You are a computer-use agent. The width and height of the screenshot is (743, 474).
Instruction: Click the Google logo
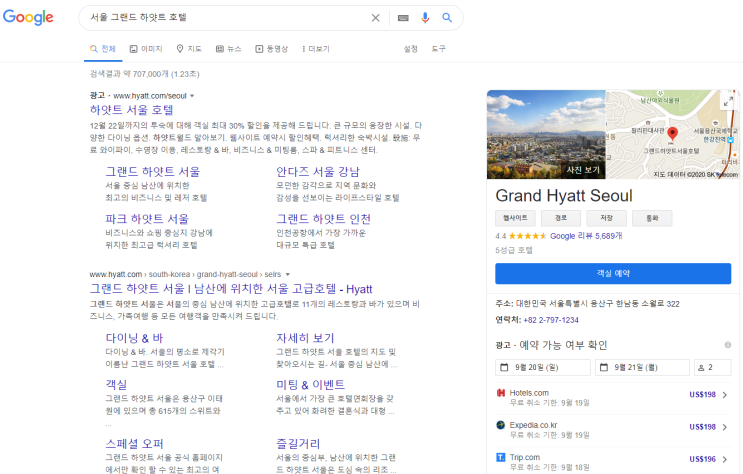point(28,17)
